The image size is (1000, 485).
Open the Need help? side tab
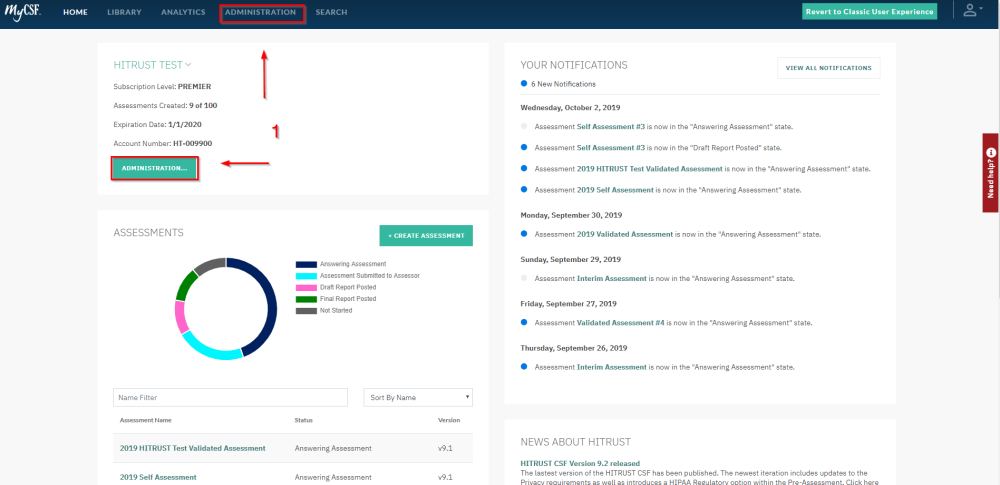[x=990, y=173]
